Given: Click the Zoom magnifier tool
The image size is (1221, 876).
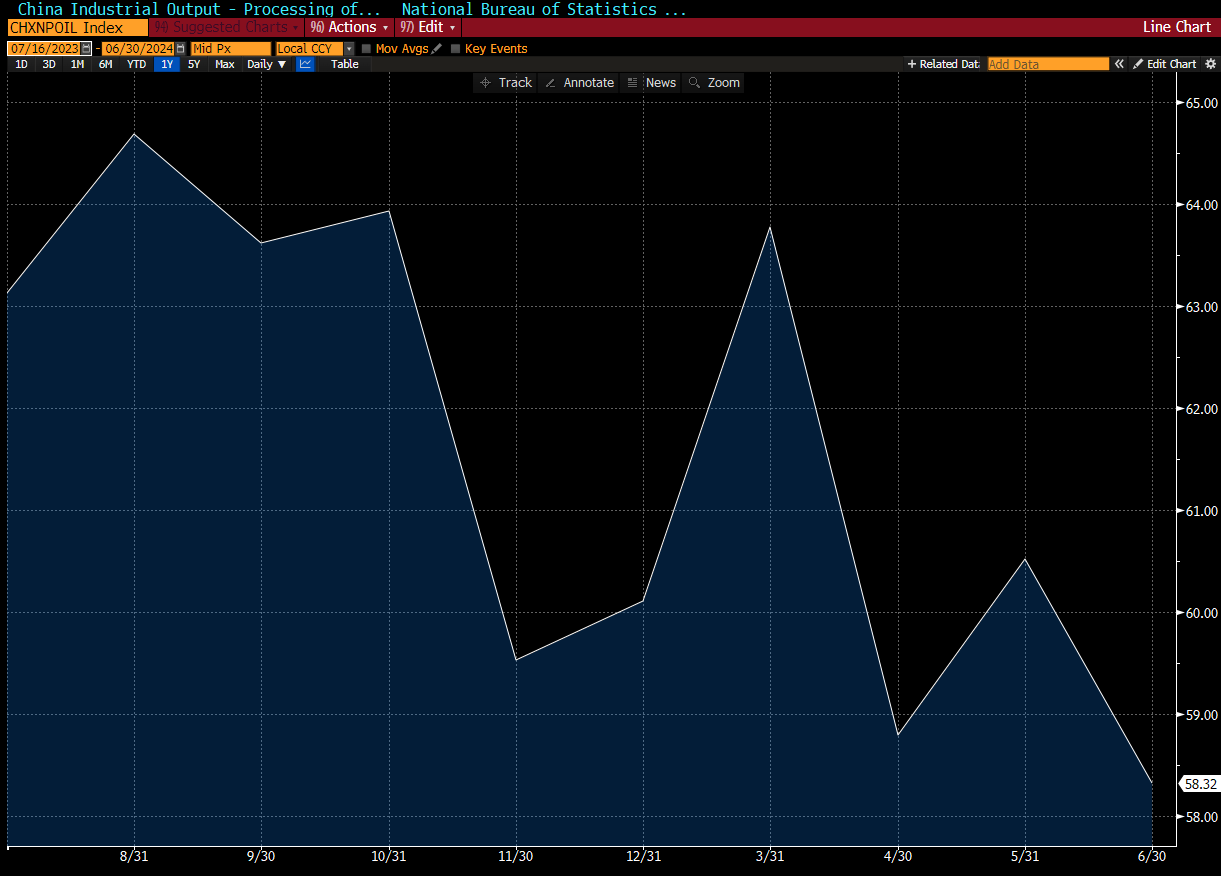Looking at the screenshot, I should point(714,82).
